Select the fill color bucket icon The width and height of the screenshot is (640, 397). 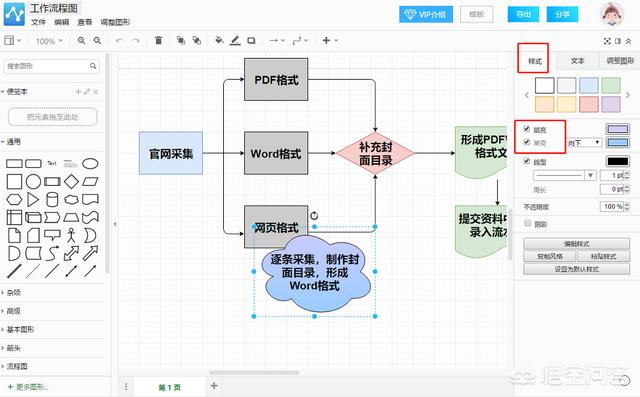pyautogui.click(x=219, y=40)
